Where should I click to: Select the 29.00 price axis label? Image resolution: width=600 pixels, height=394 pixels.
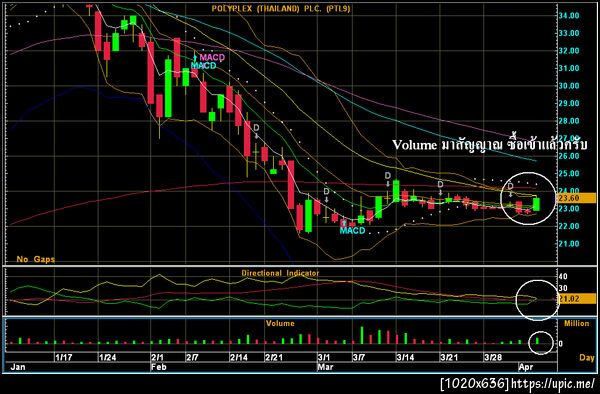[x=569, y=103]
